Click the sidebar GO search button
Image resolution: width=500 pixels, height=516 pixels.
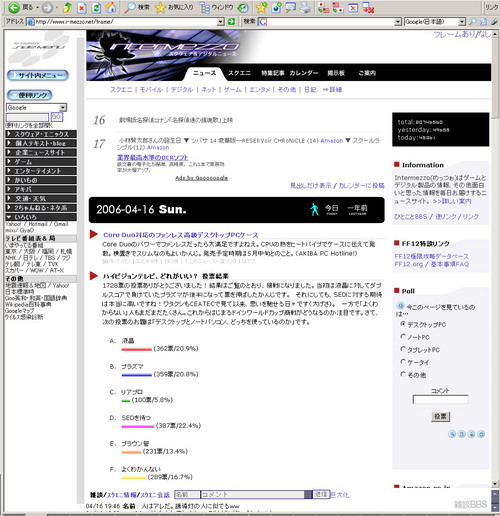coord(56,117)
